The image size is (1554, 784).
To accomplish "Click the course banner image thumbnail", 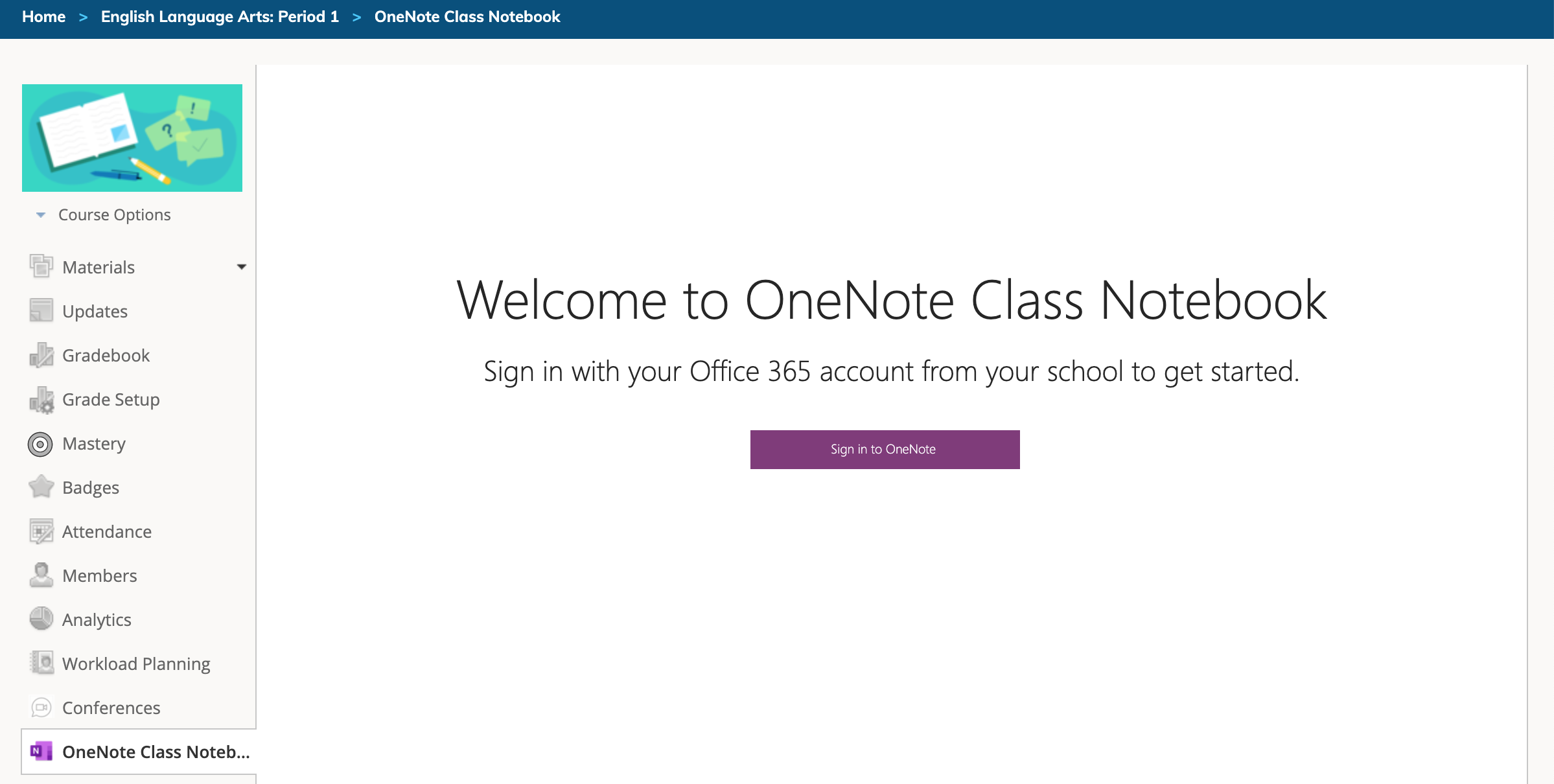I will pyautogui.click(x=132, y=138).
